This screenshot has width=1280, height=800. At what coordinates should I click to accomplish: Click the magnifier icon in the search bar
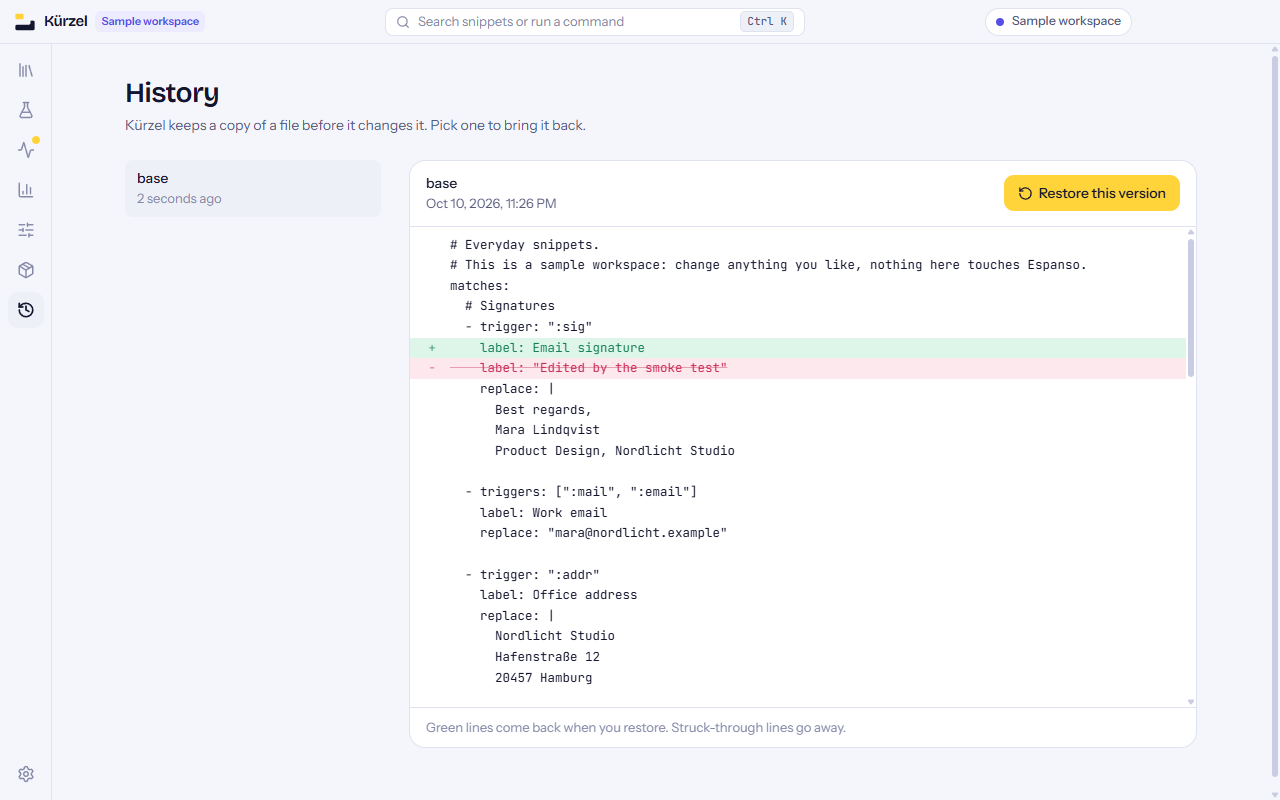(403, 22)
